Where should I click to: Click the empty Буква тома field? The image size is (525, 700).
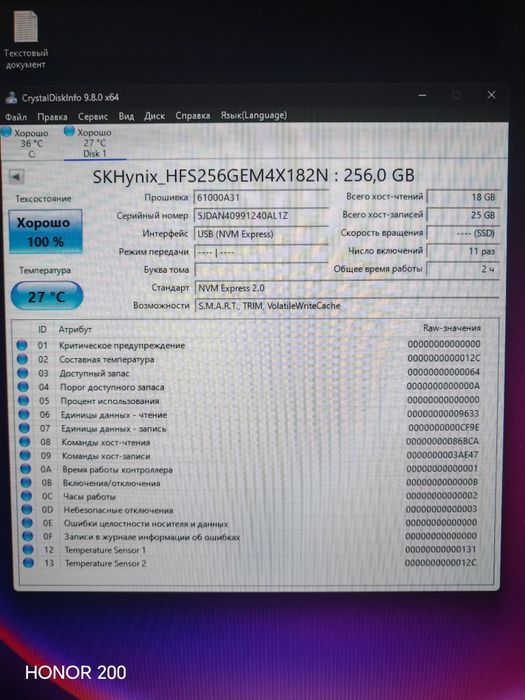coord(261,270)
